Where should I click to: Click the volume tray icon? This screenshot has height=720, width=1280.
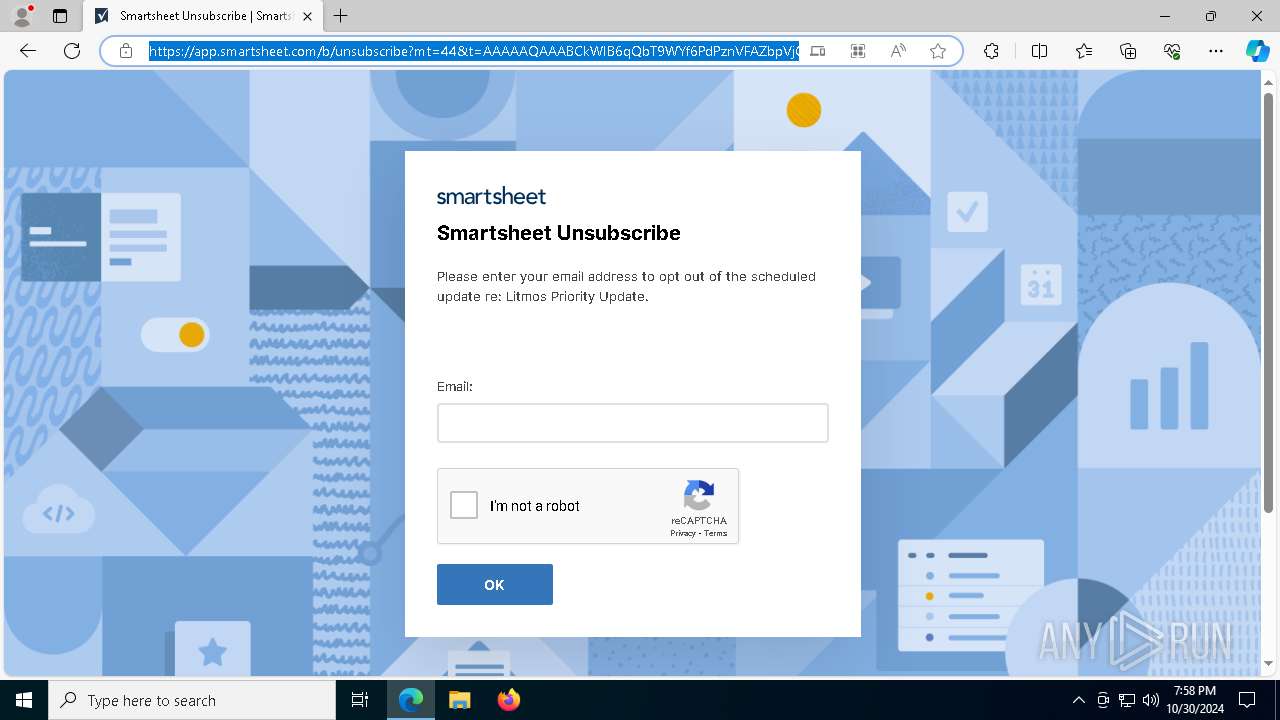[1150, 700]
